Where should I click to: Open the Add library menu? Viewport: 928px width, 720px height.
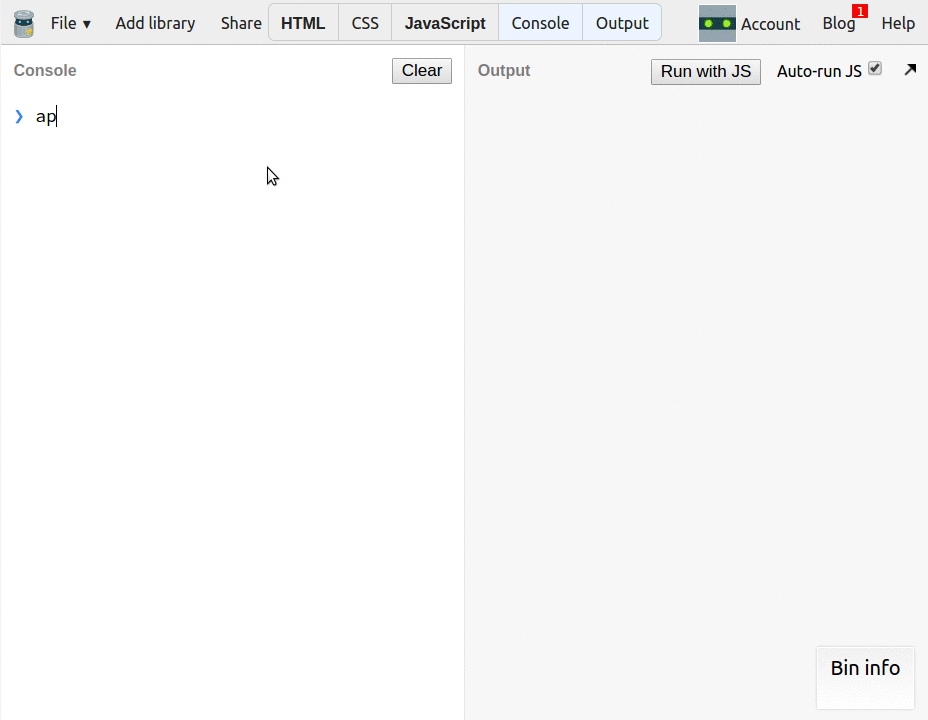(x=155, y=23)
